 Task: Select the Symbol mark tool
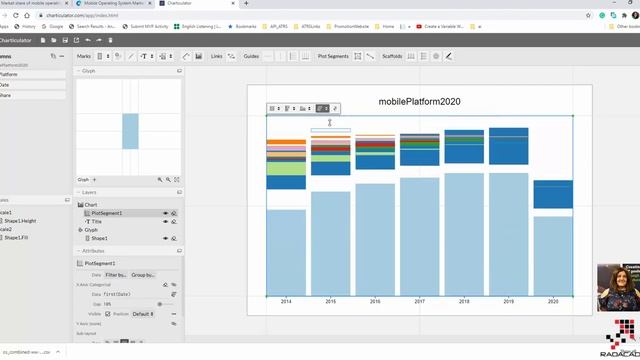tap(118, 56)
